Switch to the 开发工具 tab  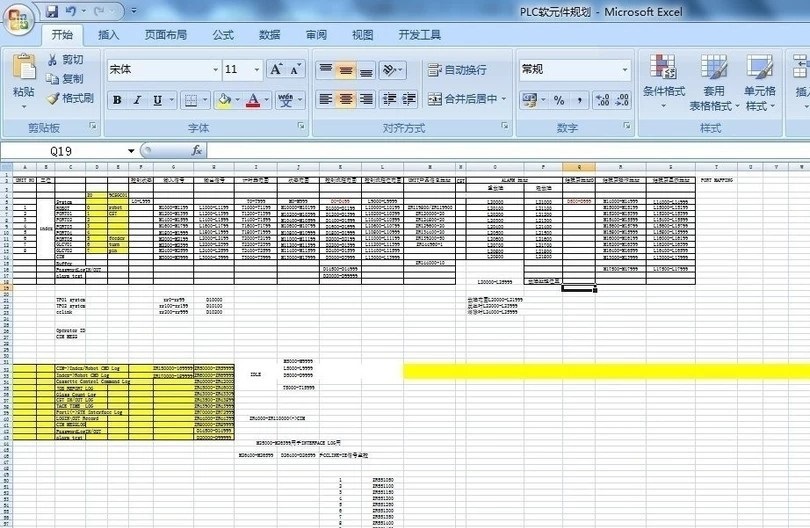click(419, 35)
